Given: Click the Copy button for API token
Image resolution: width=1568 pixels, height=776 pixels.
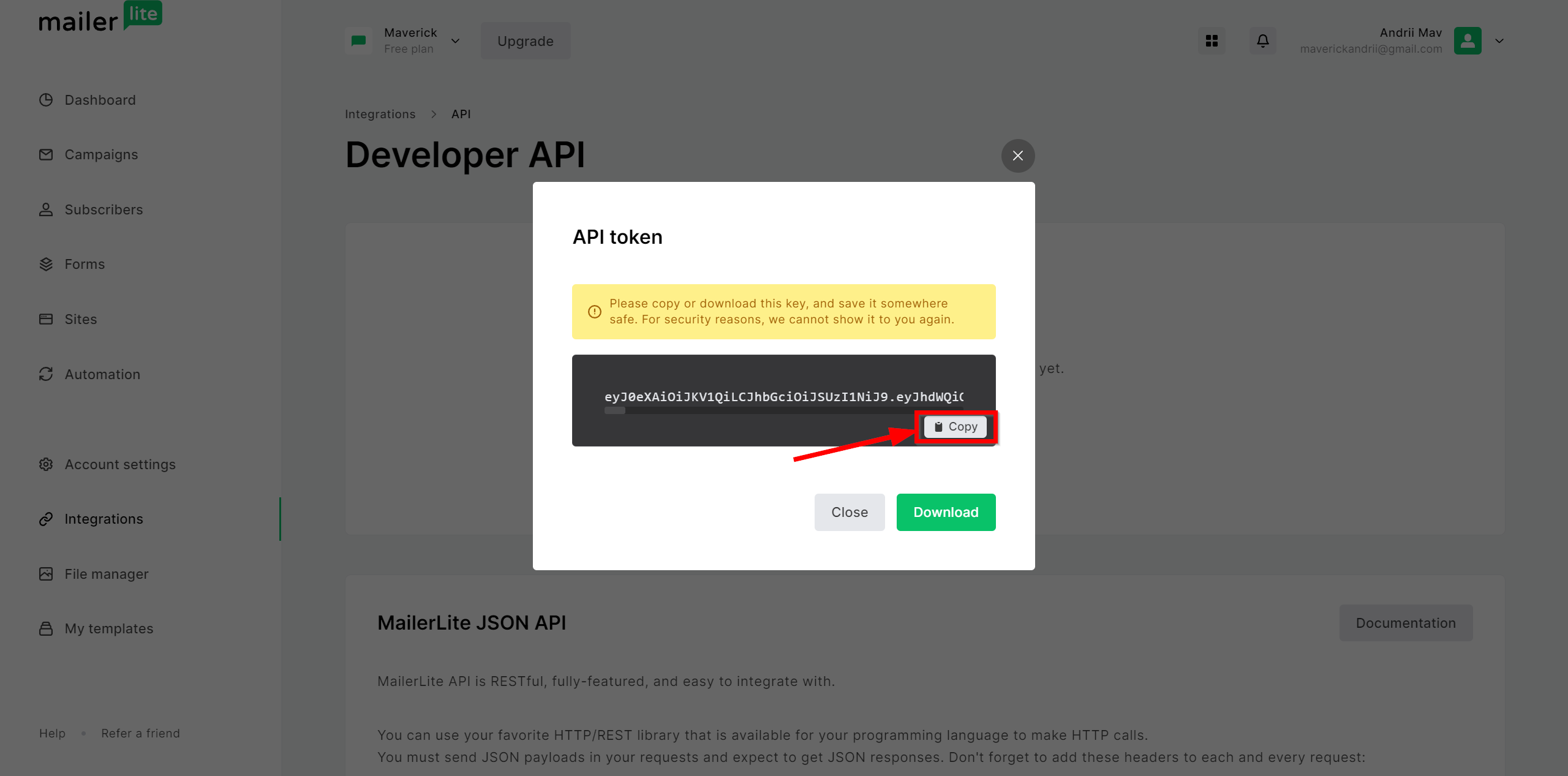Looking at the screenshot, I should pyautogui.click(x=955, y=426).
